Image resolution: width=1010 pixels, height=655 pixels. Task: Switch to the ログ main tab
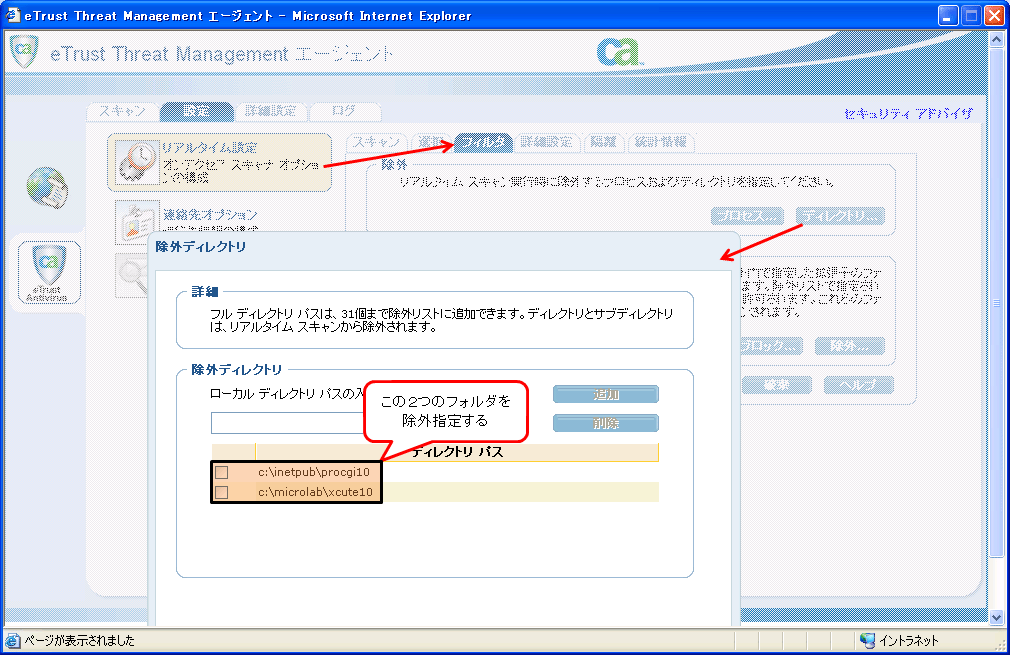click(x=344, y=111)
